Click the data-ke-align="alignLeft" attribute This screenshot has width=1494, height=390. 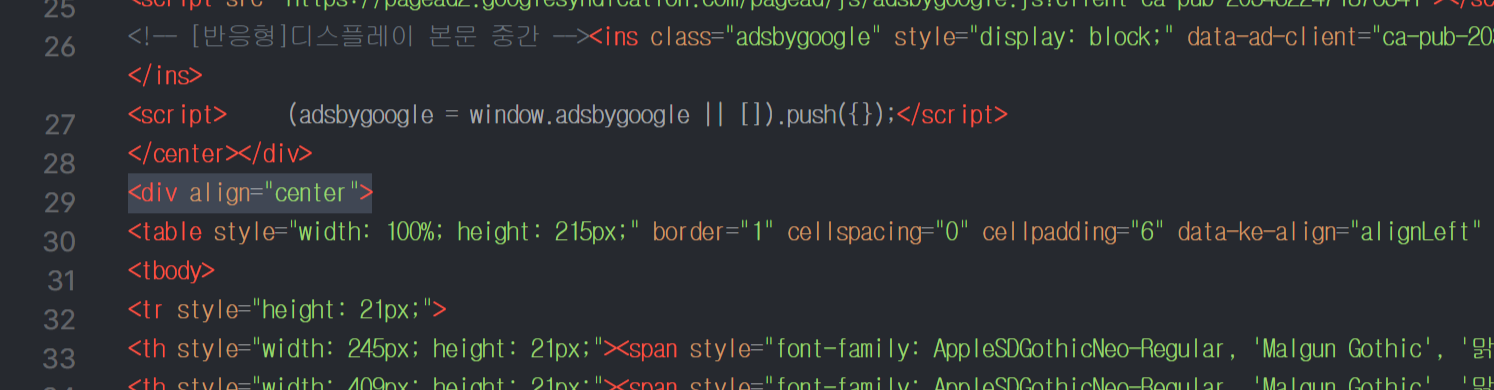tap(1329, 232)
